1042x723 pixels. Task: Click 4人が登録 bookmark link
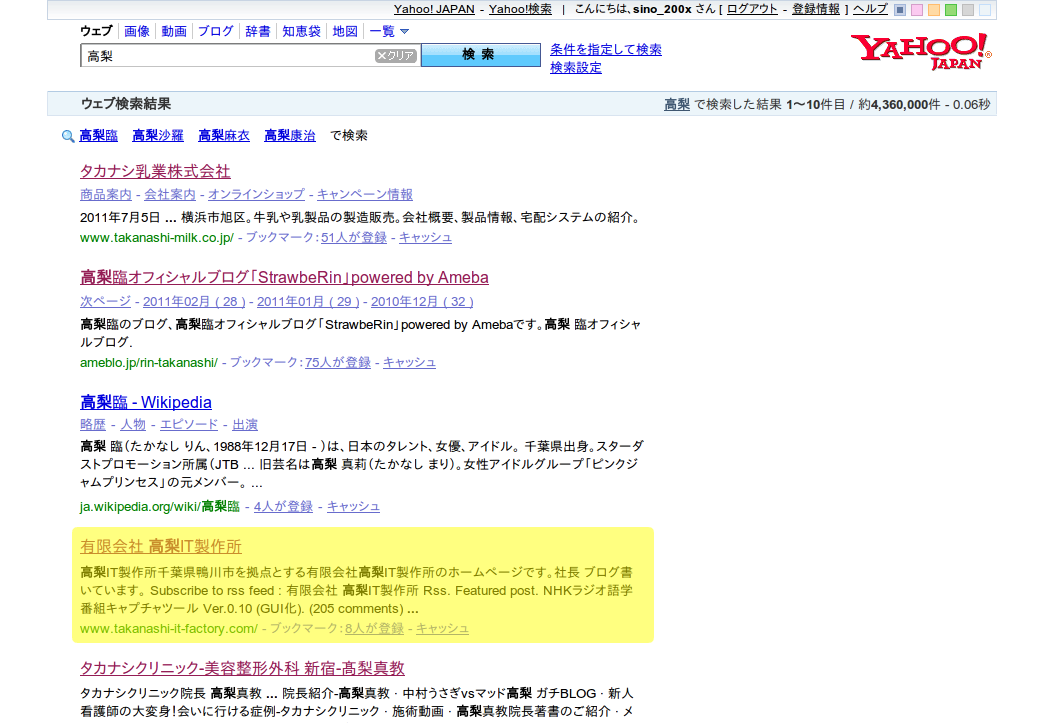coord(283,507)
